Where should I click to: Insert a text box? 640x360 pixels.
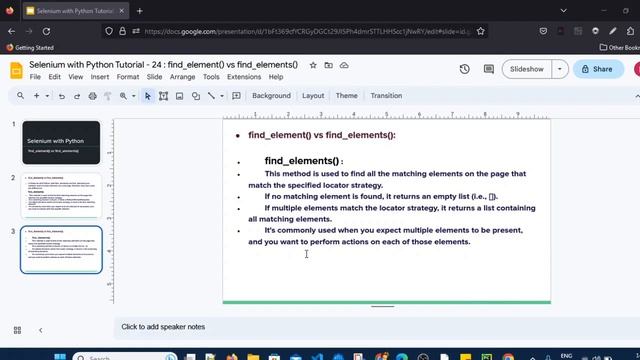(163, 96)
